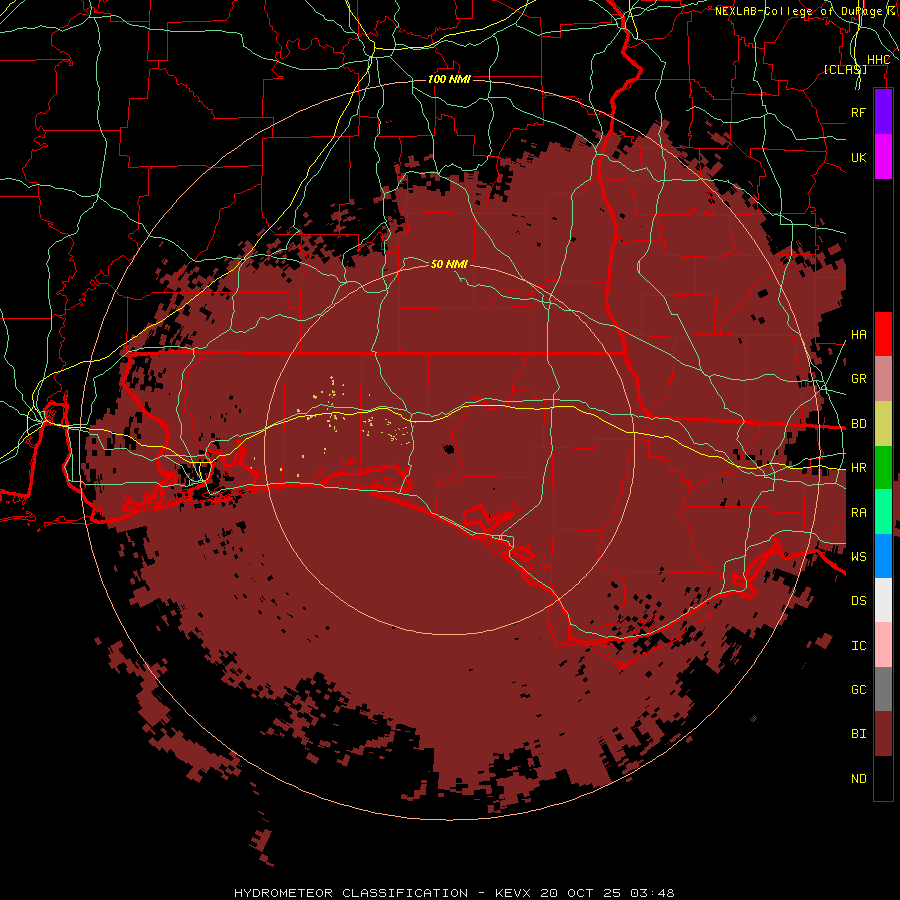The height and width of the screenshot is (900, 900).
Task: Select the 'GC' legend label
Action: click(x=858, y=690)
